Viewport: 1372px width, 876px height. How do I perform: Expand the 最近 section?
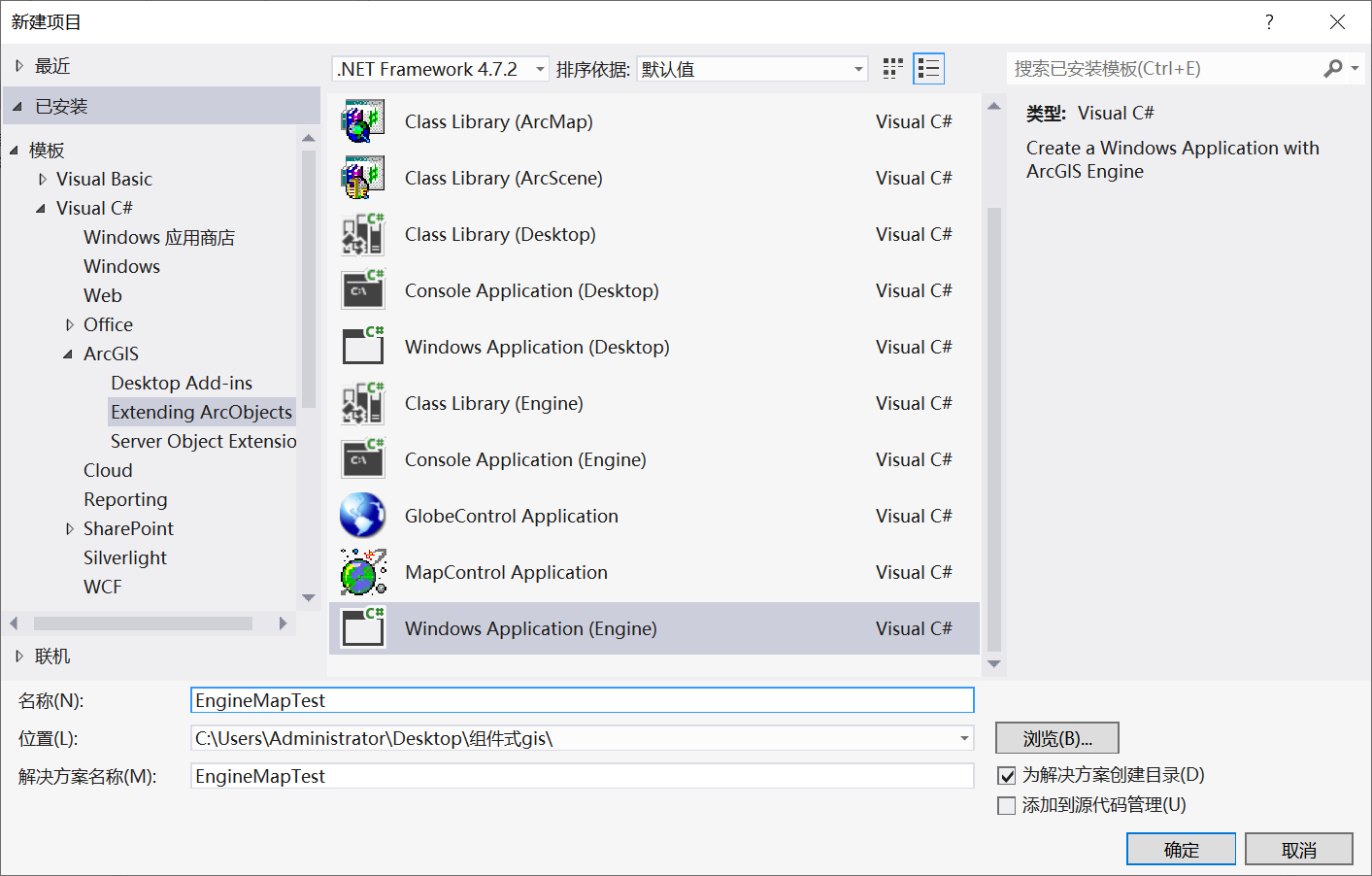tap(18, 66)
